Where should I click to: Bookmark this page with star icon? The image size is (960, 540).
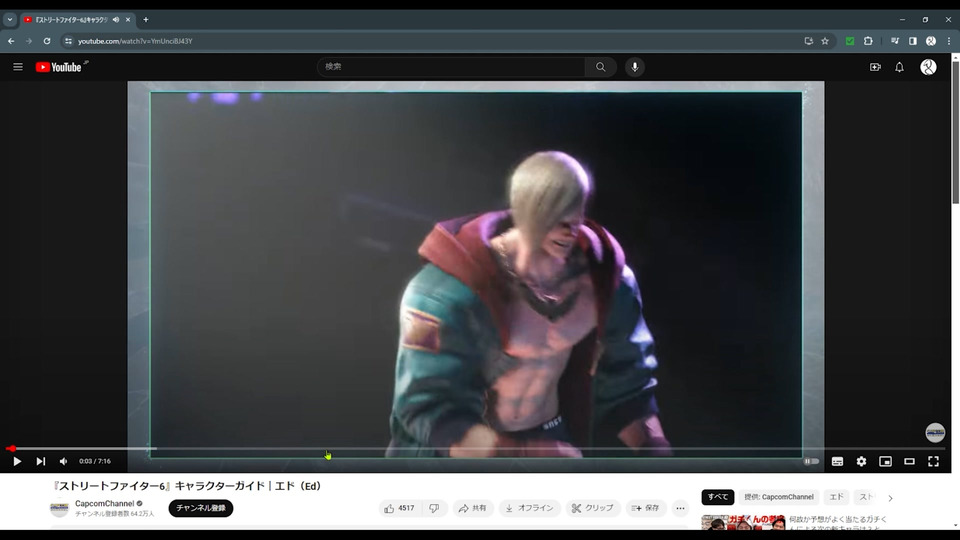825,41
